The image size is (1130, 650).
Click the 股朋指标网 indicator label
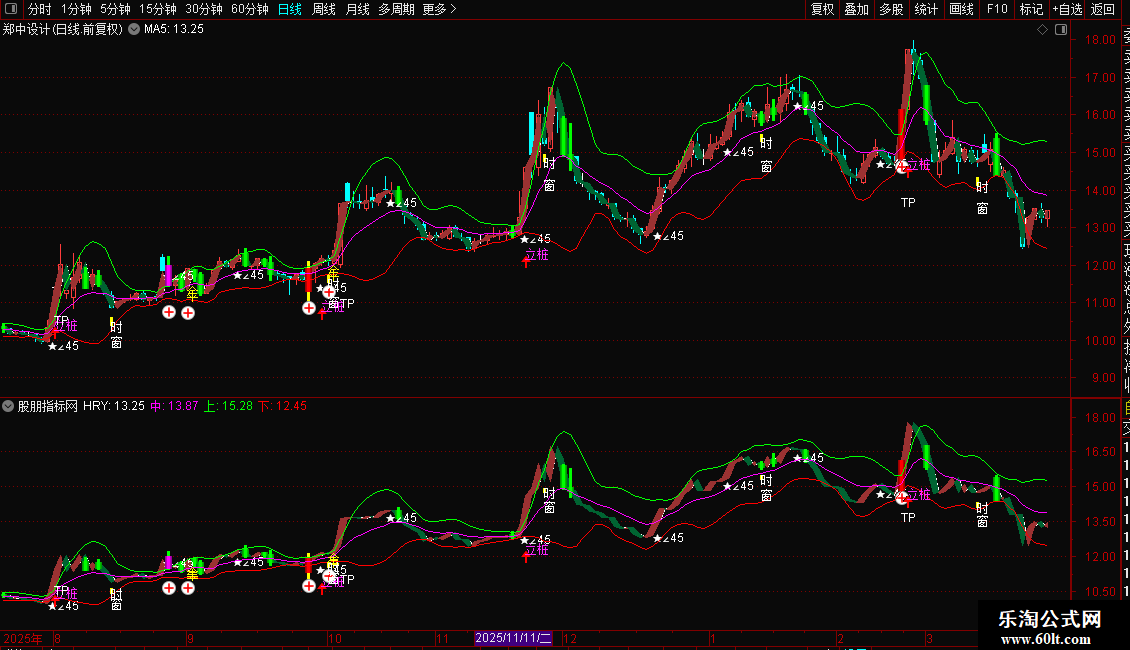pos(48,406)
